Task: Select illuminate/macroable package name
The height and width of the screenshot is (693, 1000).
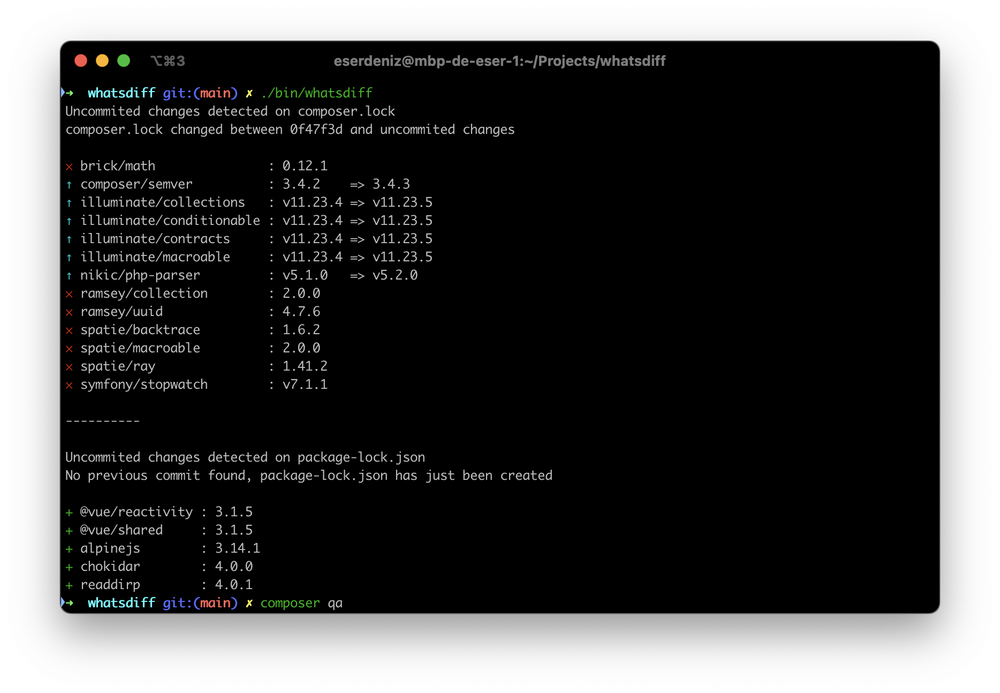Action: pyautogui.click(x=155, y=257)
